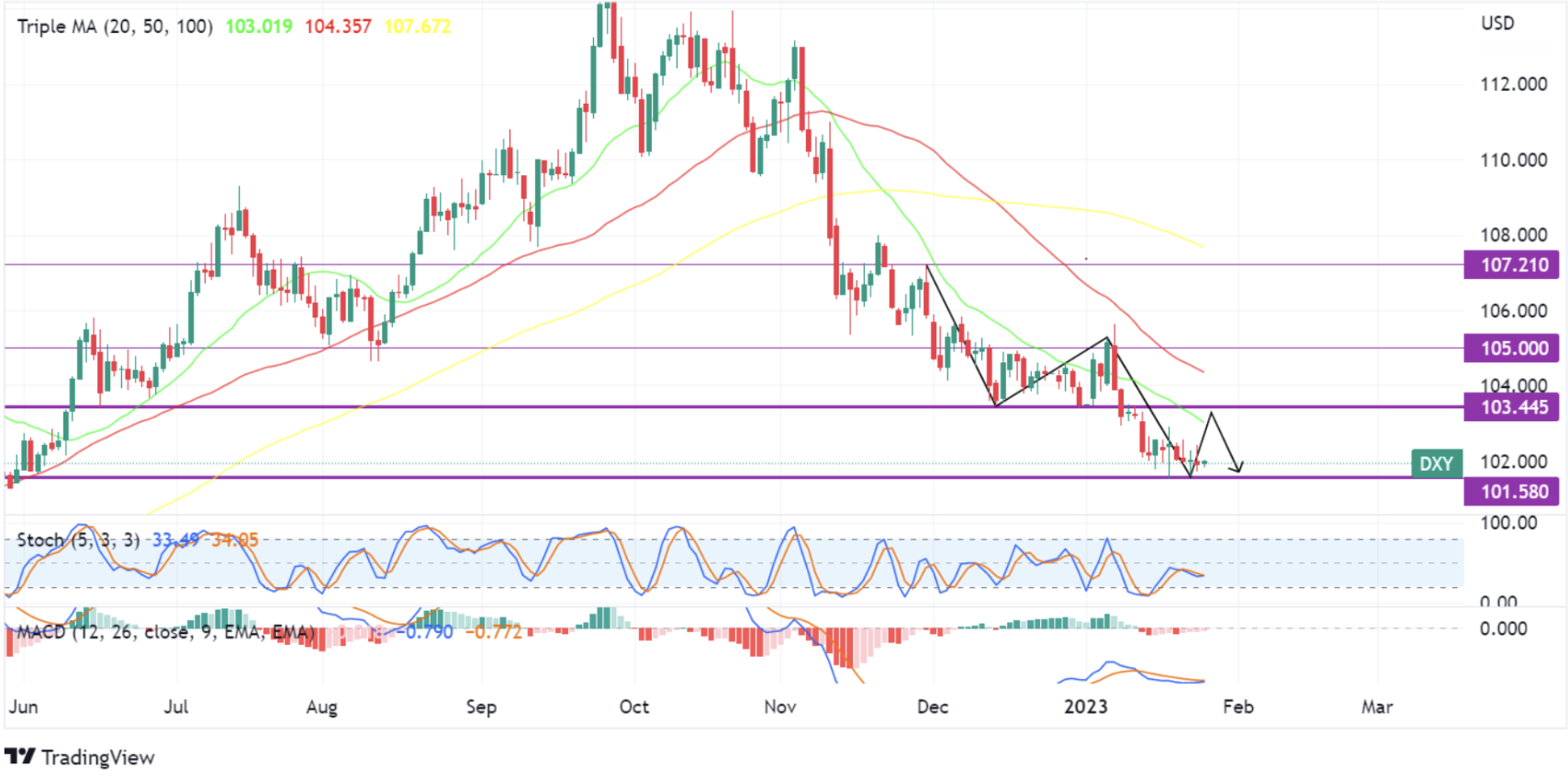The height and width of the screenshot is (778, 1568).
Task: Click the 108.000 price axis label
Action: tap(1513, 235)
